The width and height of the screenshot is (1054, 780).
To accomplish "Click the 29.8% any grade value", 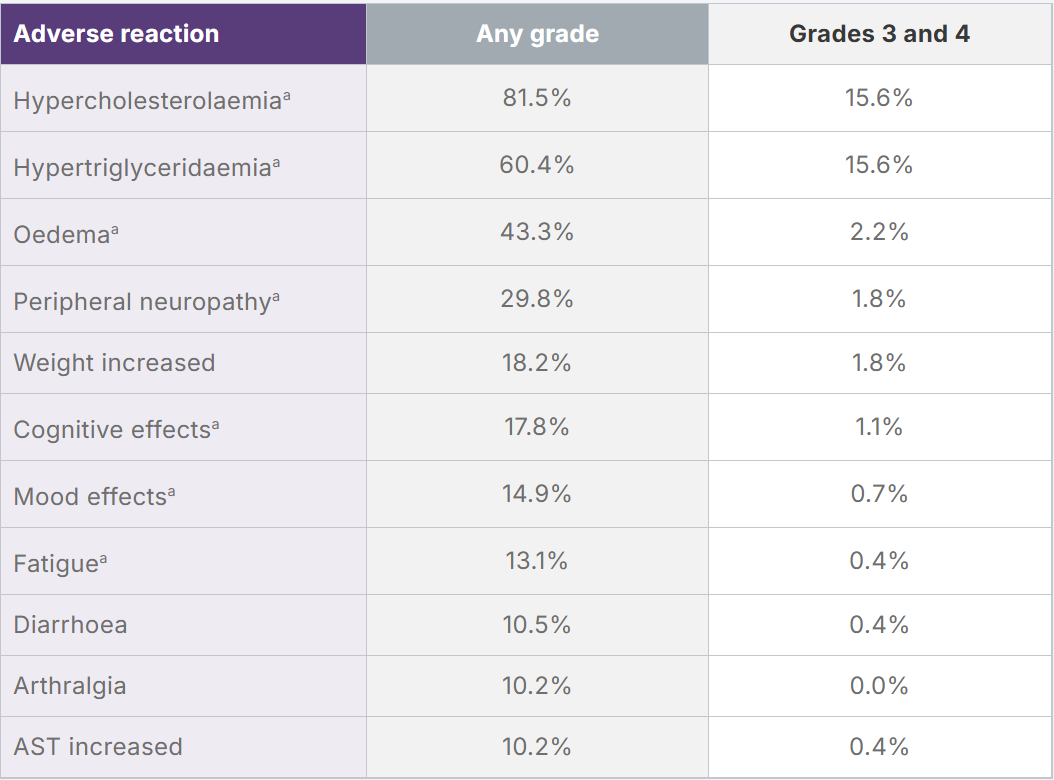I will coord(537,299).
